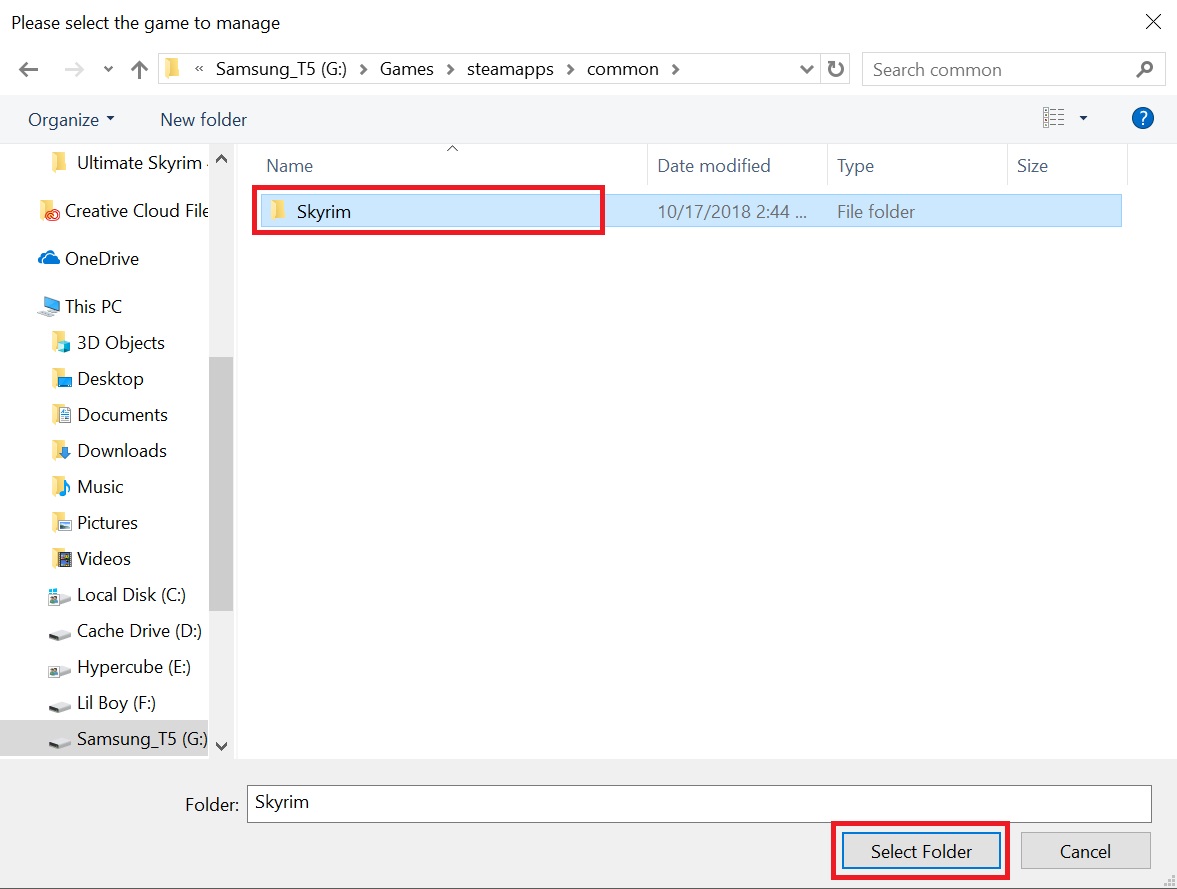Click the Downloads folder arrow icon

coord(62,451)
